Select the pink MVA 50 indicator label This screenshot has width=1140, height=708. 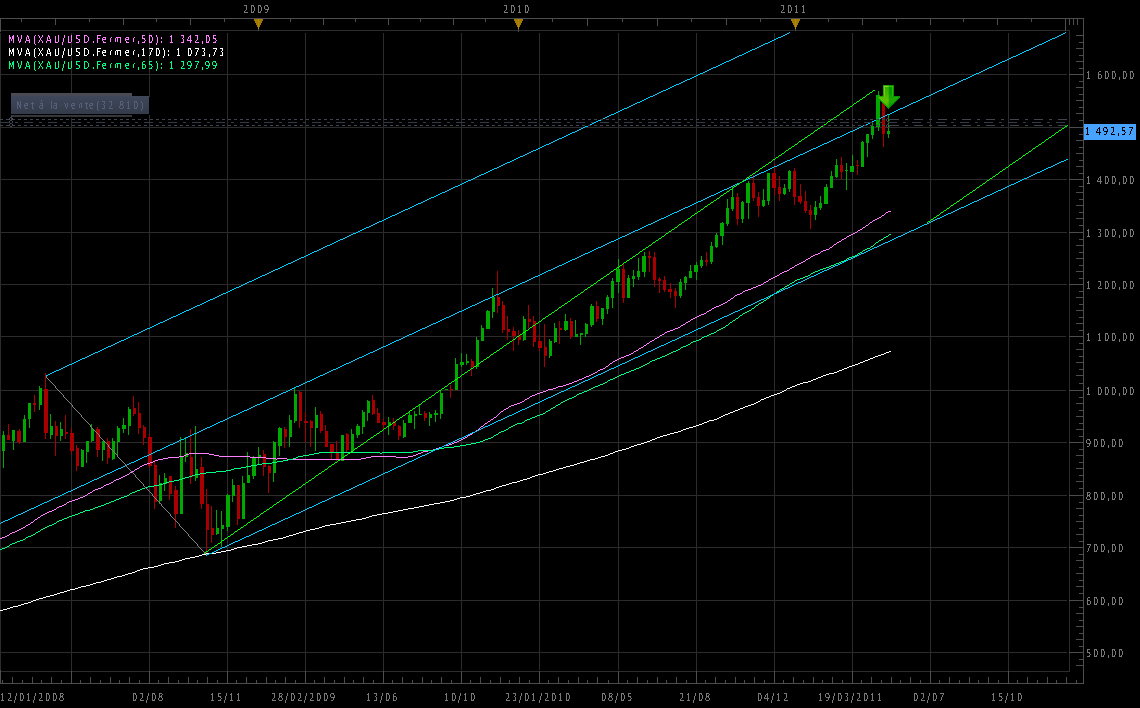[113, 39]
